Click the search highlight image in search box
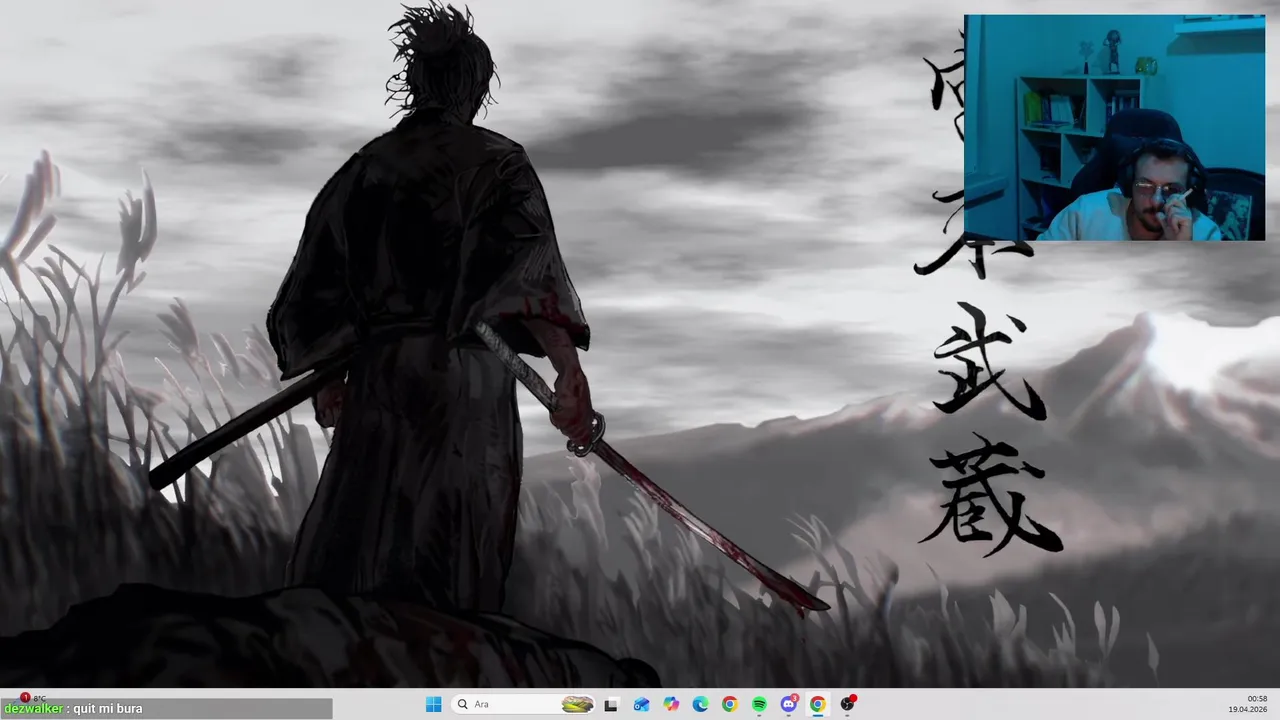The width and height of the screenshot is (1280, 720). click(577, 704)
